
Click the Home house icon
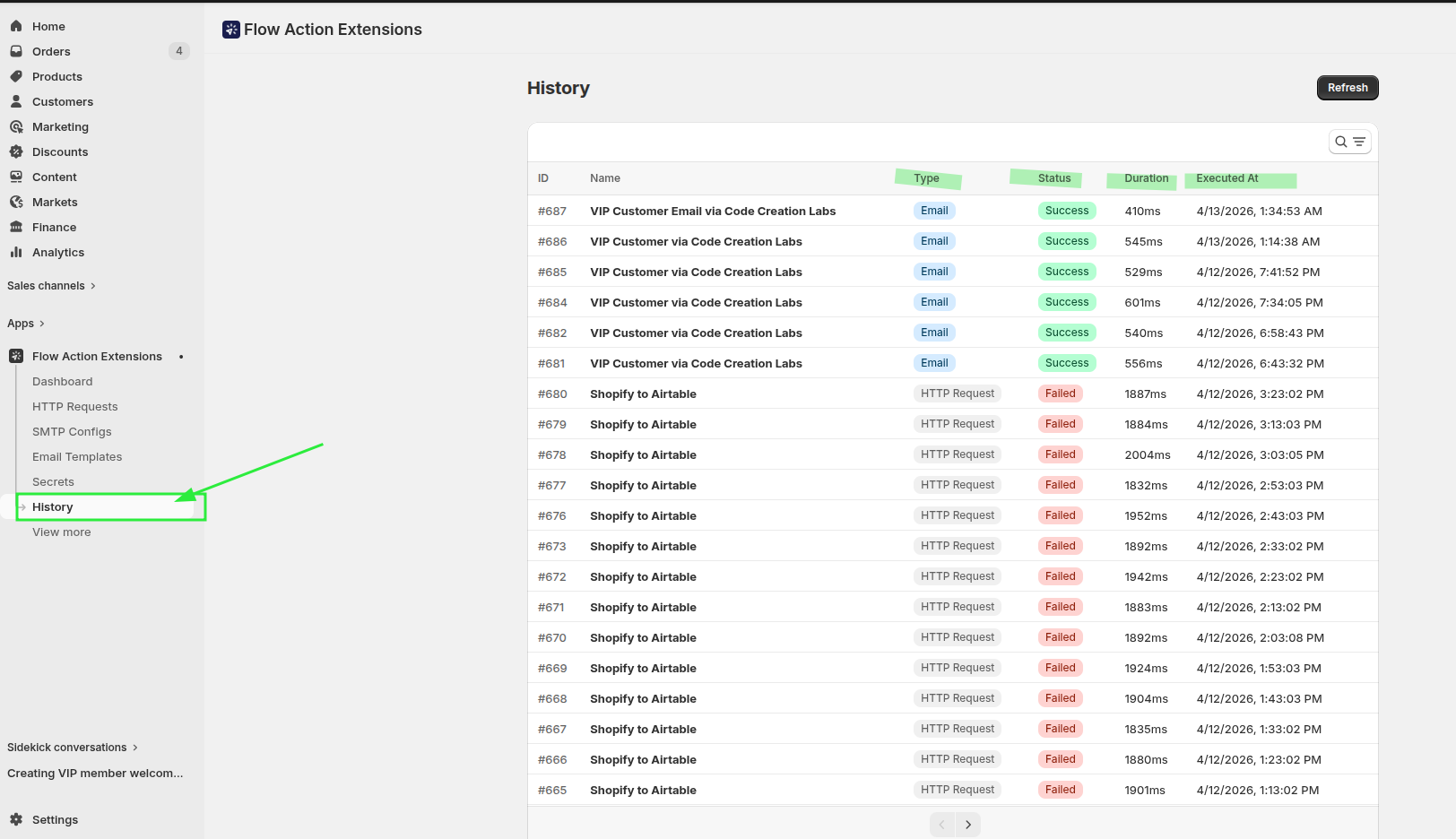16,26
